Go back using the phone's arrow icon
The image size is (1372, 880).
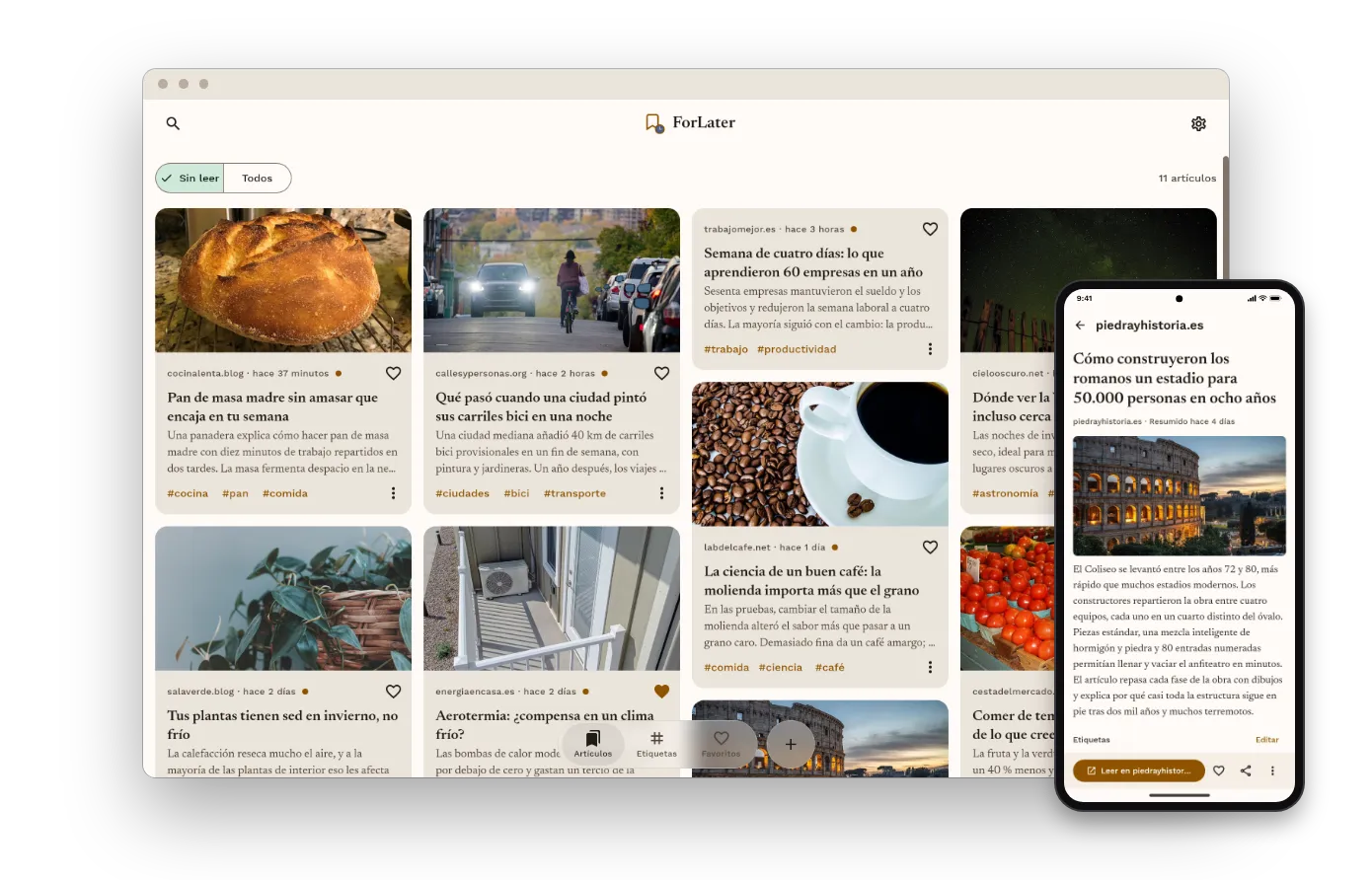pos(1080,325)
